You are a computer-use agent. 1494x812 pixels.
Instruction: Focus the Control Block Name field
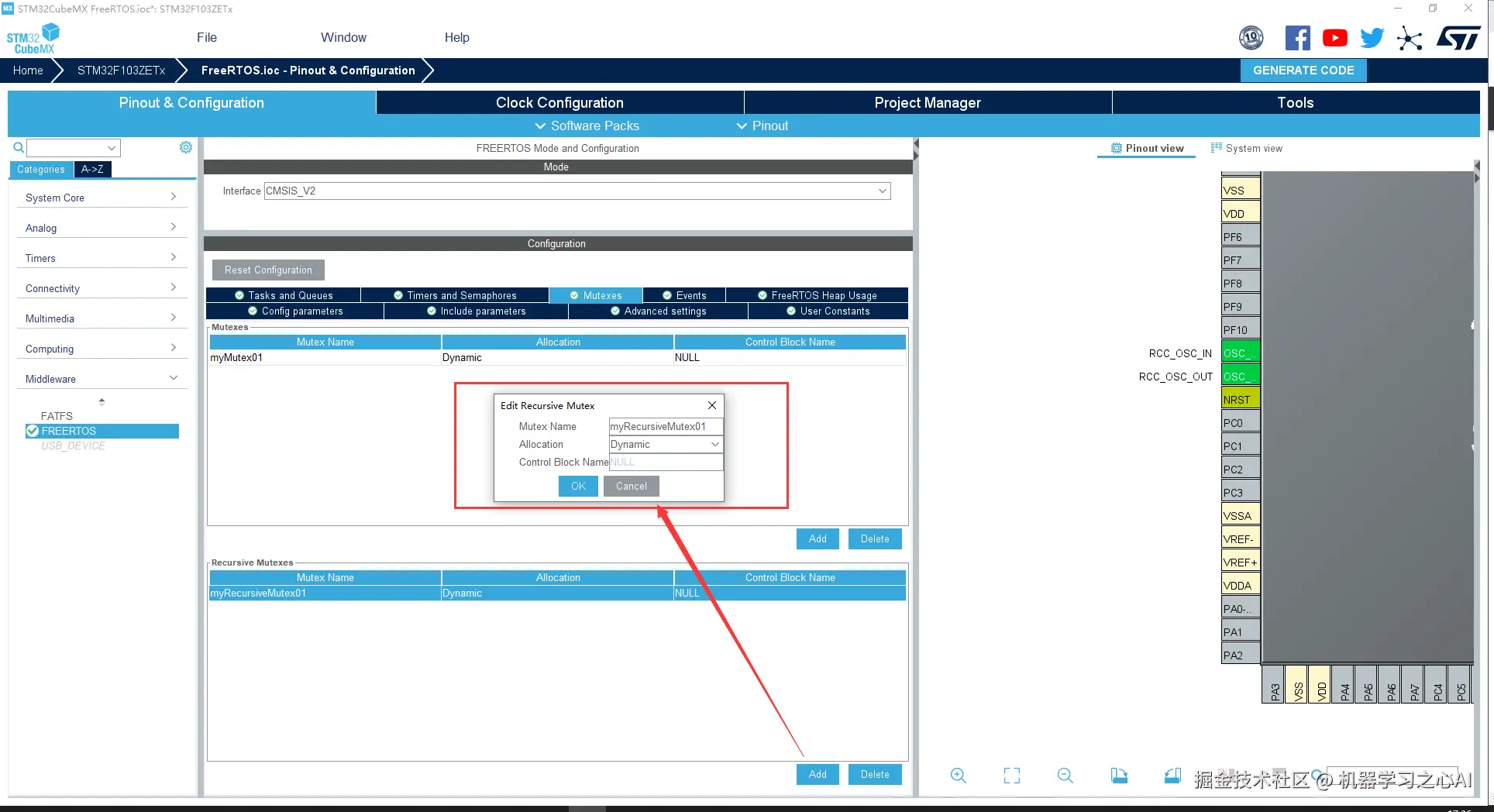[666, 462]
